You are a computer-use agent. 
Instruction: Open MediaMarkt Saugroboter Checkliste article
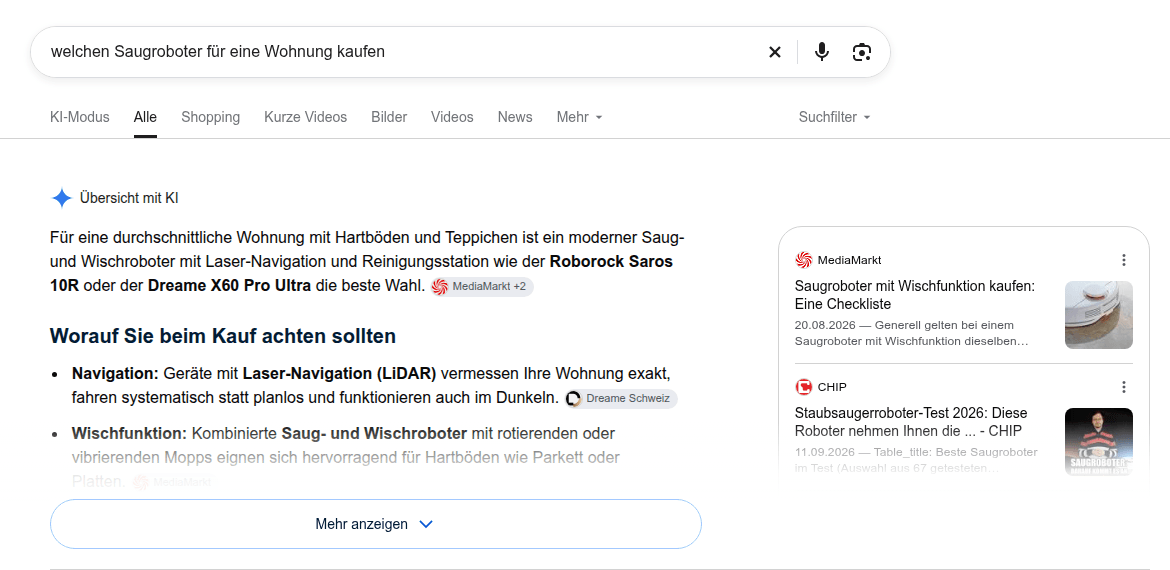click(x=915, y=295)
